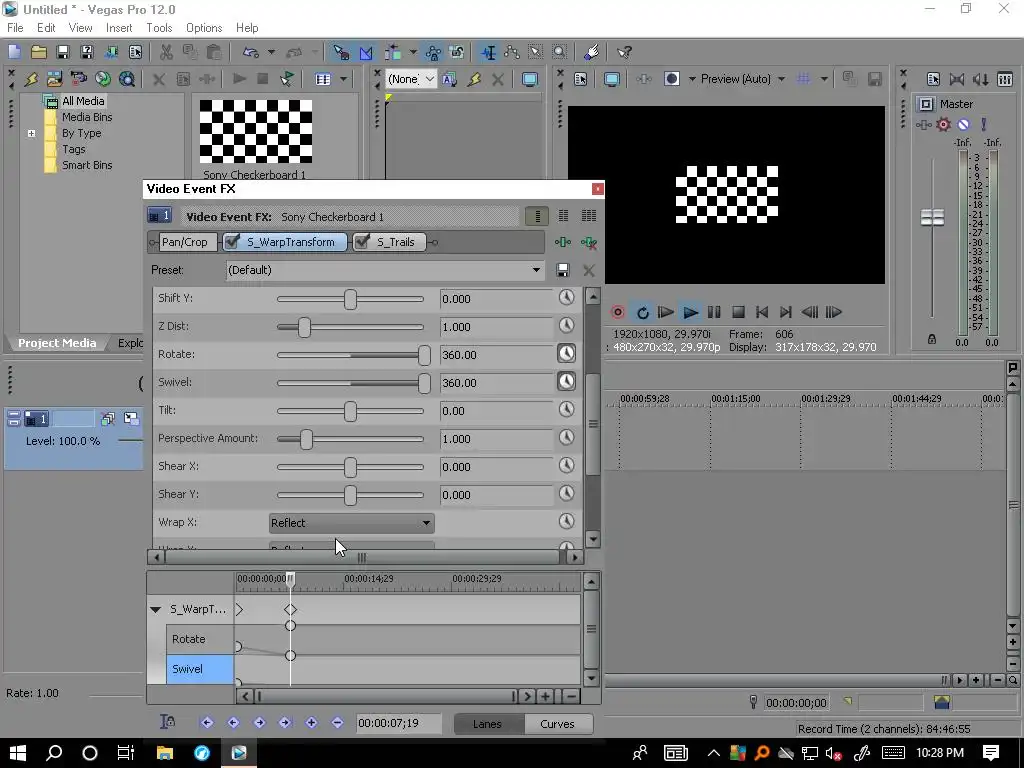1024x768 pixels.
Task: Switch keyframe view to Curves
Action: 557,724
